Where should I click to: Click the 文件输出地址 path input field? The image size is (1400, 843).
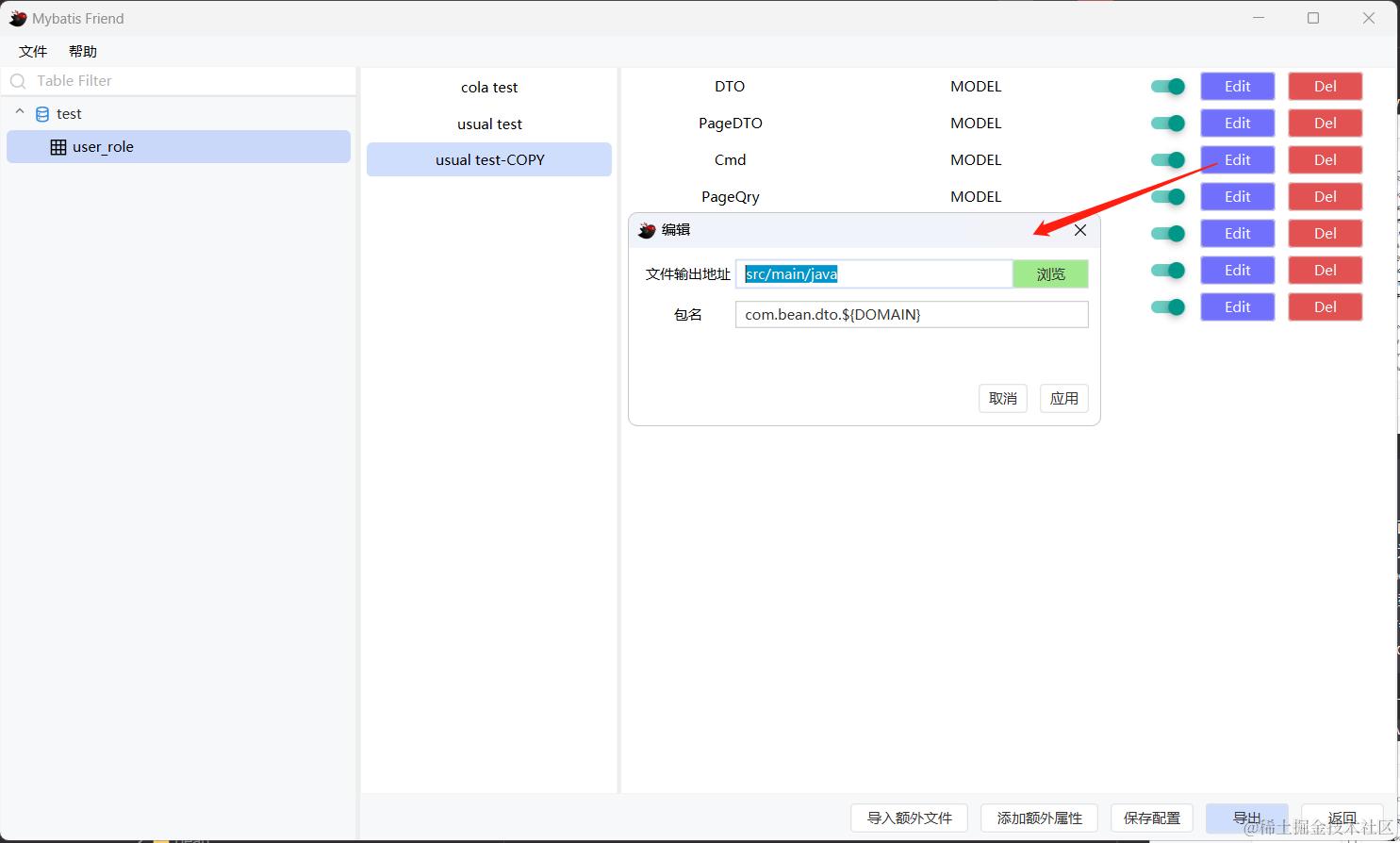[874, 274]
